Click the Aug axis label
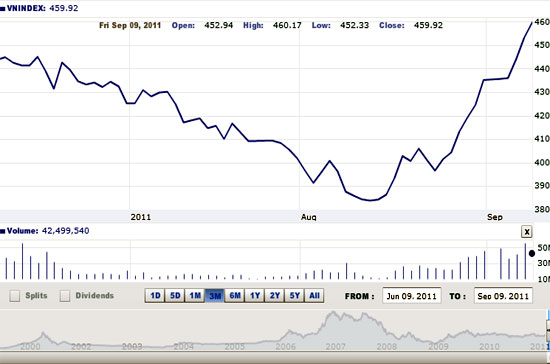550x364 pixels. [x=309, y=217]
